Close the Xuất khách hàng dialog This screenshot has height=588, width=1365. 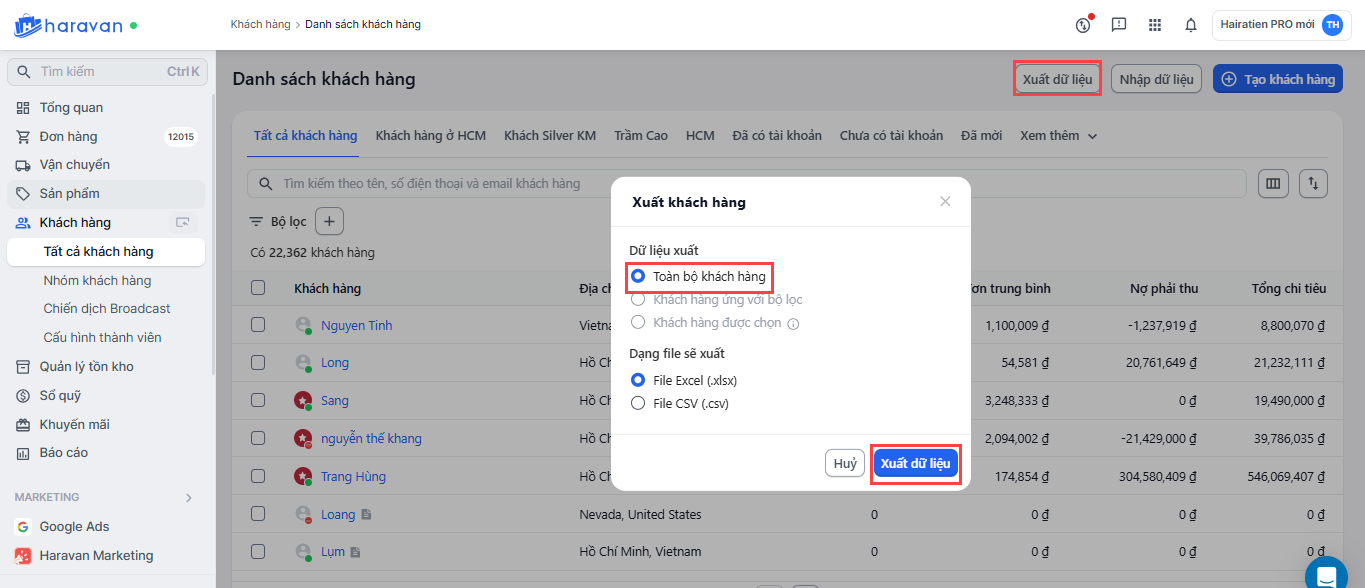(x=945, y=202)
